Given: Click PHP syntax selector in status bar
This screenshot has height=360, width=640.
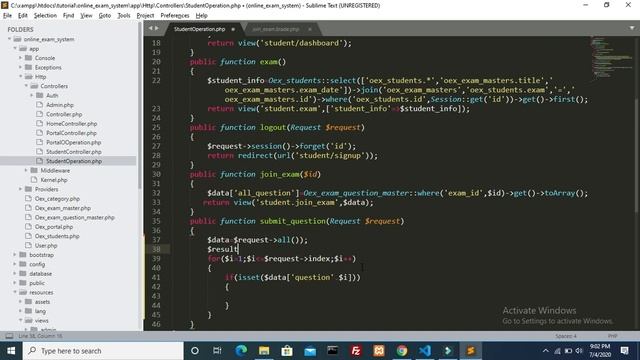Looking at the screenshot, I should click(x=612, y=336).
